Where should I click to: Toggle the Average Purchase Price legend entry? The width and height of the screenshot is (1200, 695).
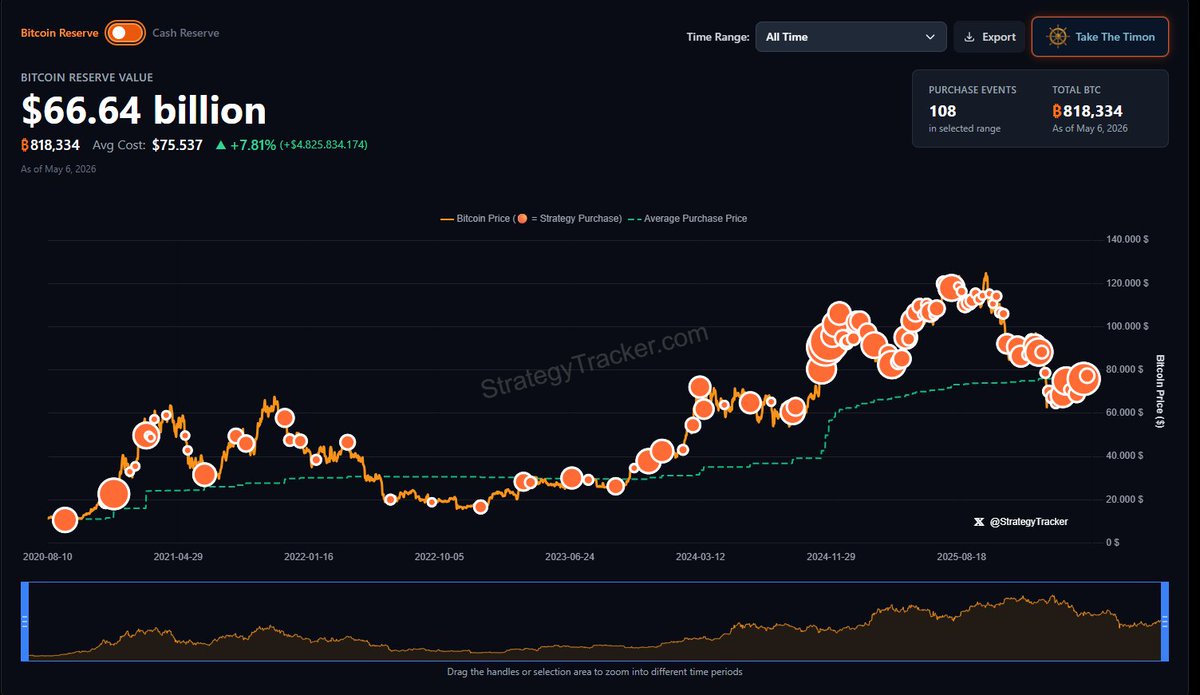click(687, 218)
